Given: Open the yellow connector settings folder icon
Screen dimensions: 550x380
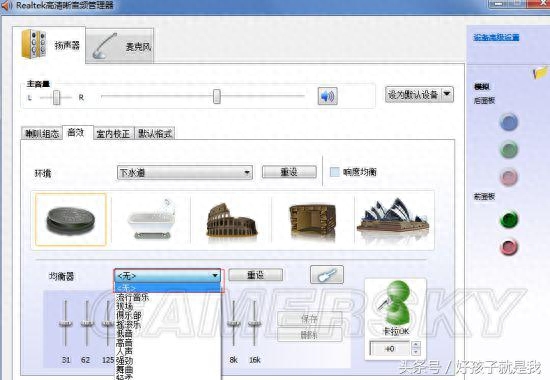Looking at the screenshot, I should tap(540, 72).
